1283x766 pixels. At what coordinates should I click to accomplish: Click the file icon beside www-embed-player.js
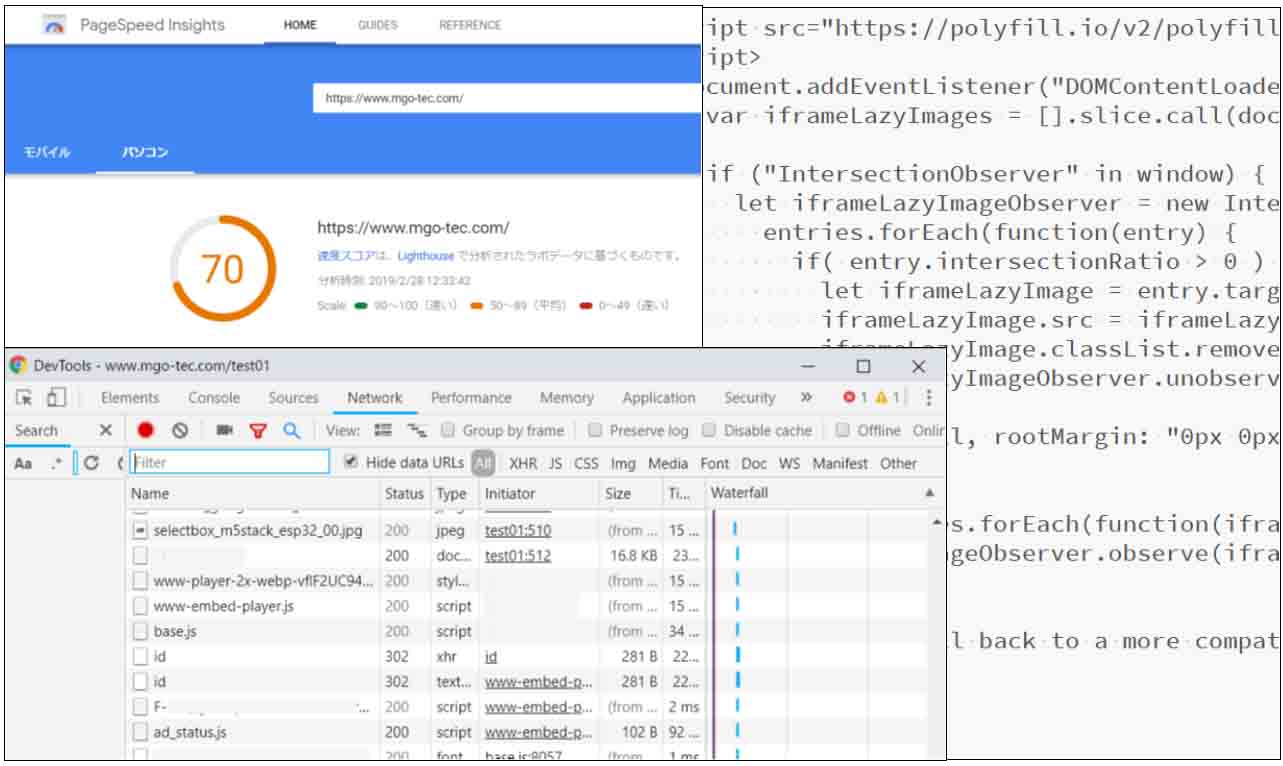[141, 606]
